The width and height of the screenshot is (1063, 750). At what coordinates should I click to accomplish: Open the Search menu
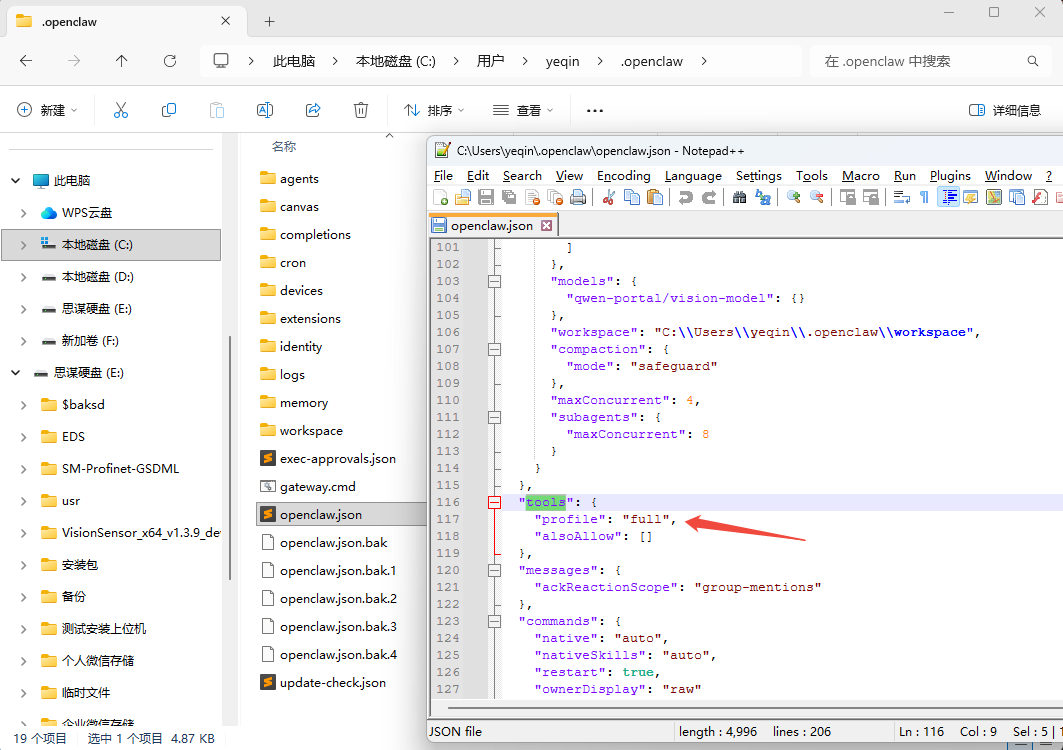pyautogui.click(x=522, y=176)
